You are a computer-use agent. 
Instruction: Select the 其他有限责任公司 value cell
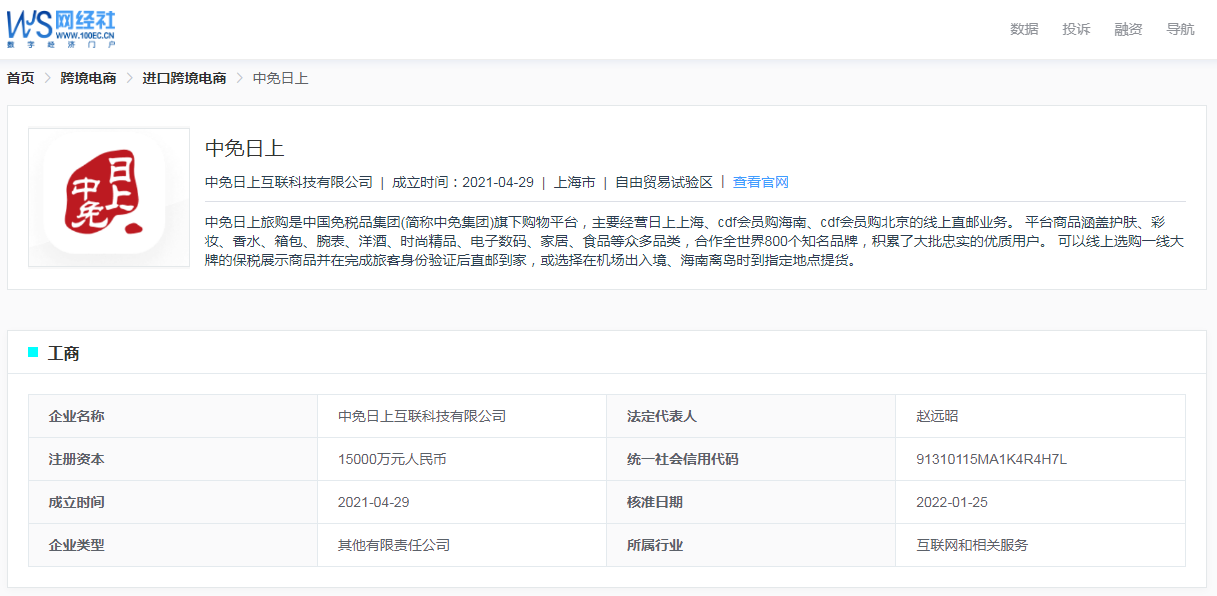click(462, 545)
